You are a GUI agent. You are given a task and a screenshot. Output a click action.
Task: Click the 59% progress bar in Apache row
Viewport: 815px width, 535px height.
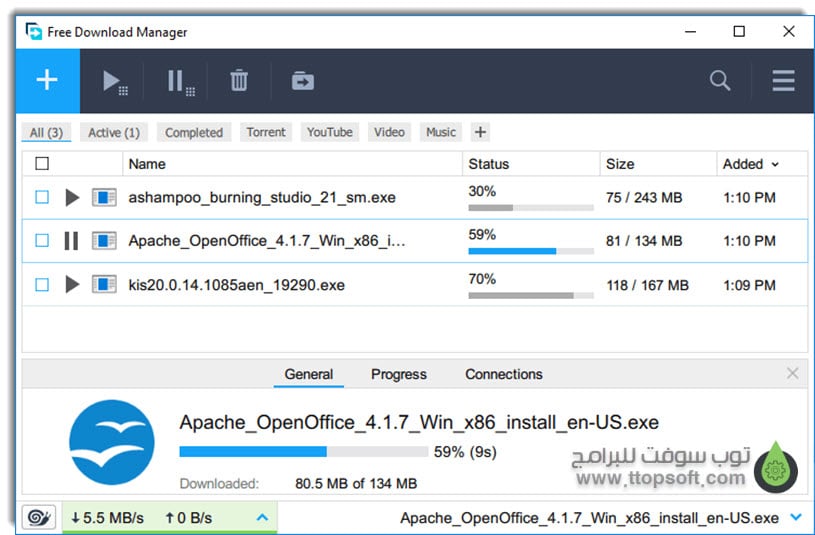531,251
